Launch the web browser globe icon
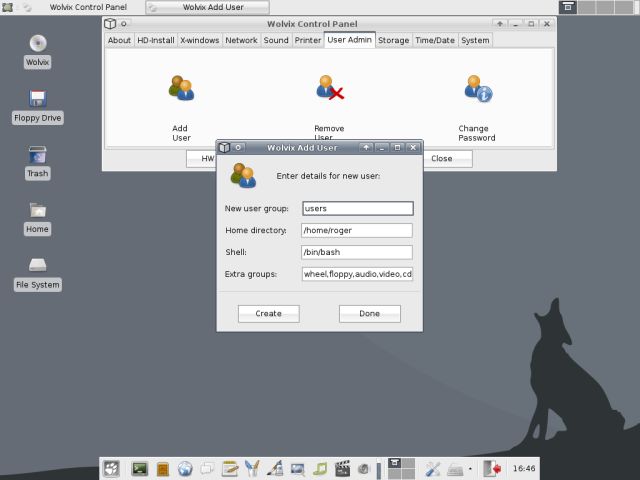The image size is (640, 480). pos(185,469)
